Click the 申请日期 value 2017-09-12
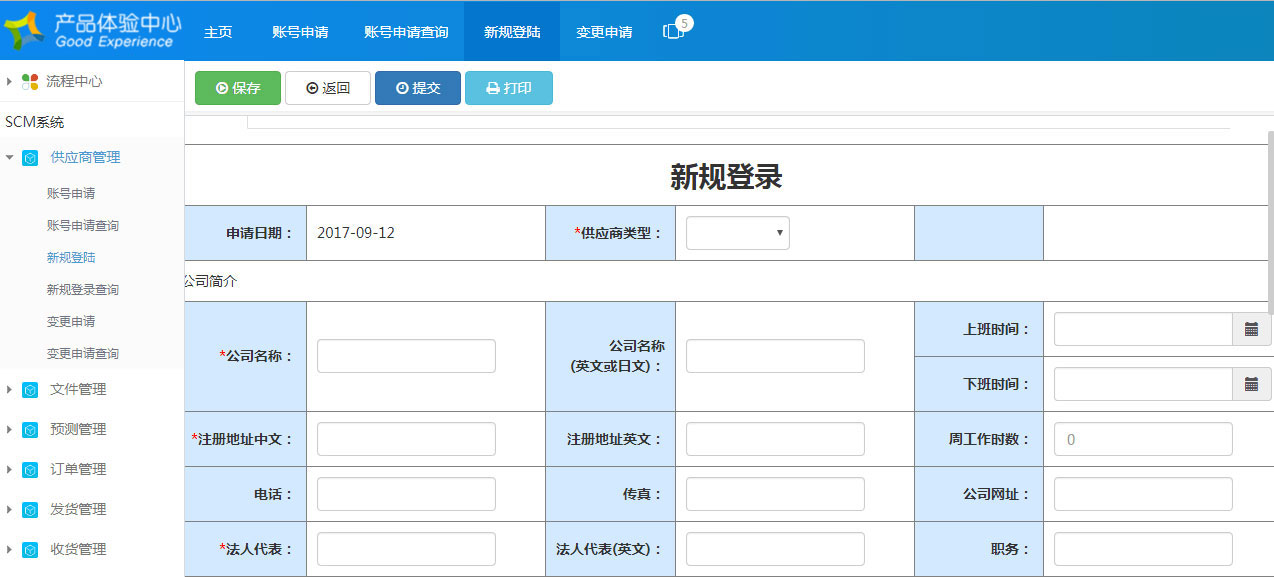Image resolution: width=1274 pixels, height=577 pixels. click(356, 233)
